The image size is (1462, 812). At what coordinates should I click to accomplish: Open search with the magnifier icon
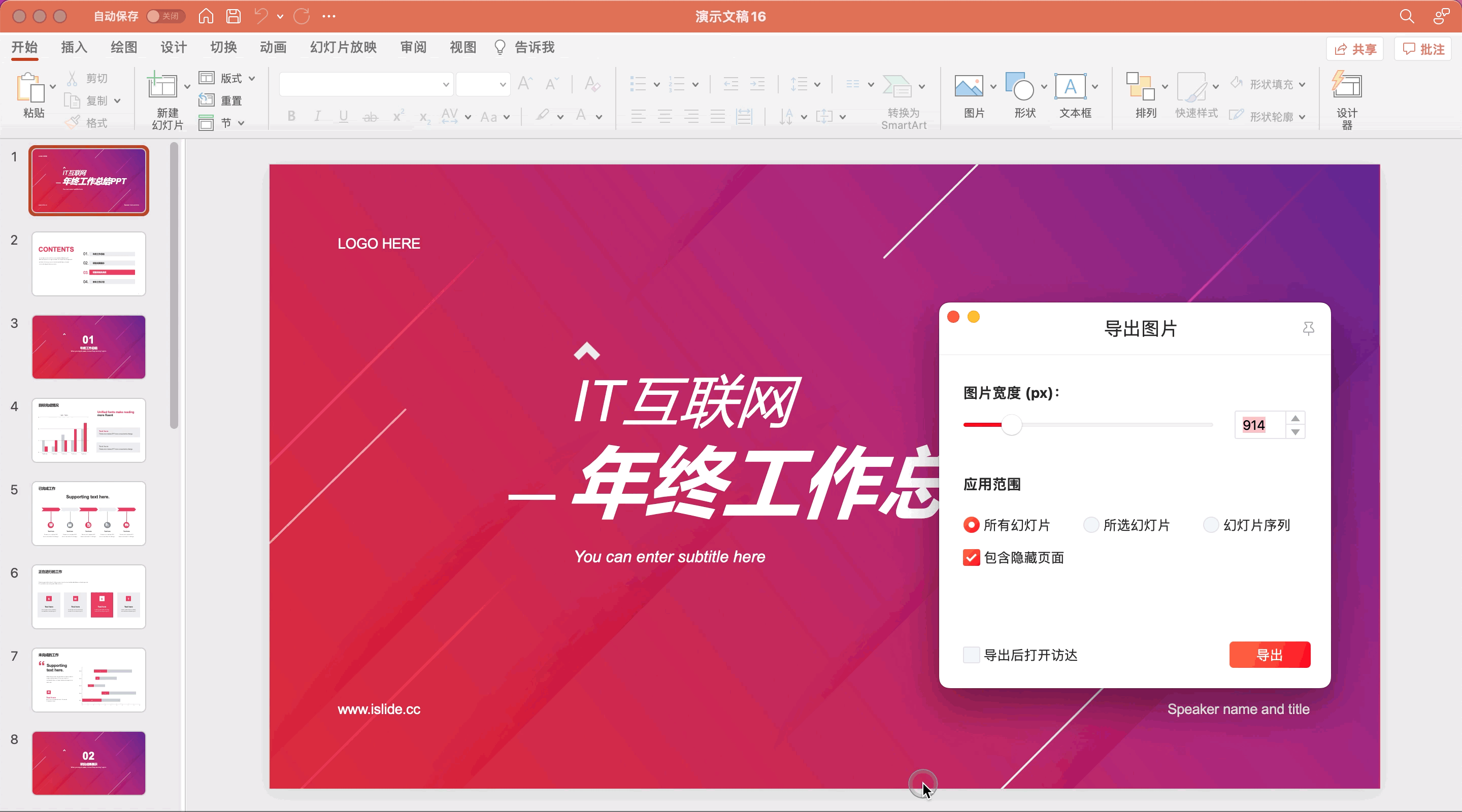pos(1406,16)
